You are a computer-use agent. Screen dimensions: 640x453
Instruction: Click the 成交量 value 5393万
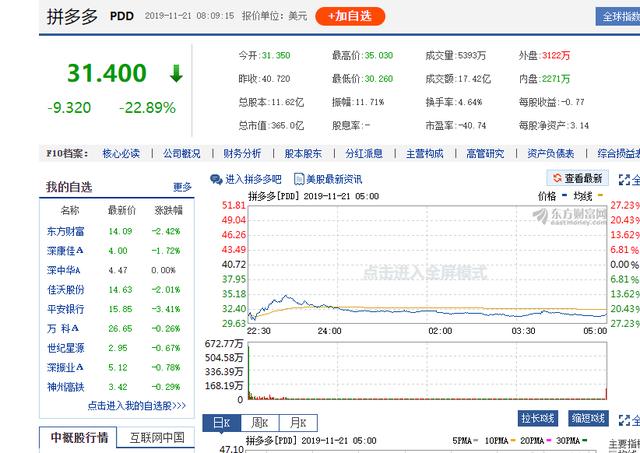point(472,56)
